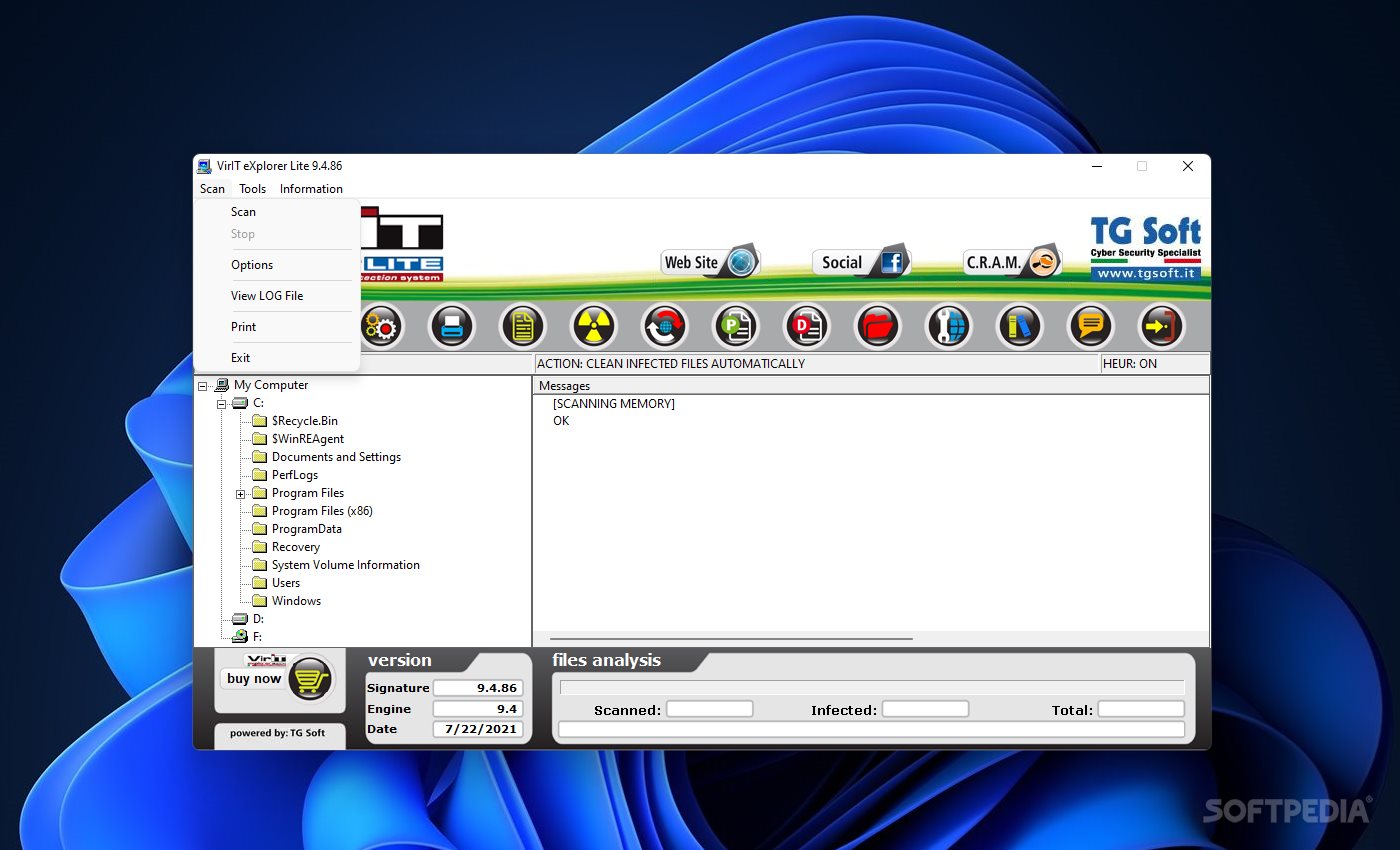Open the www.tgsoft.it link
Image resolution: width=1400 pixels, height=850 pixels.
coord(1146,273)
